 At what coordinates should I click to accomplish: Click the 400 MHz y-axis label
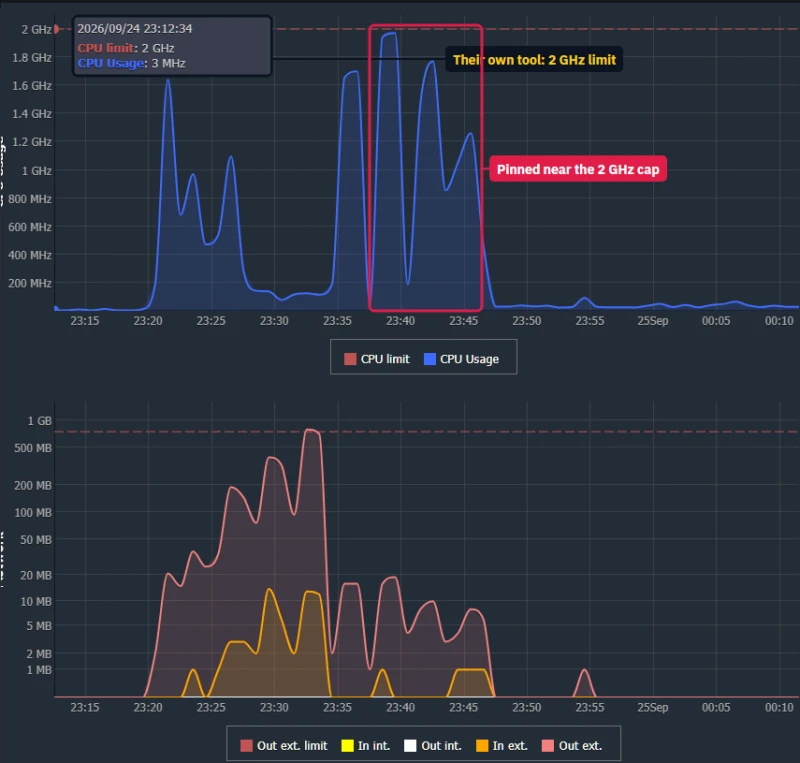(x=30, y=255)
